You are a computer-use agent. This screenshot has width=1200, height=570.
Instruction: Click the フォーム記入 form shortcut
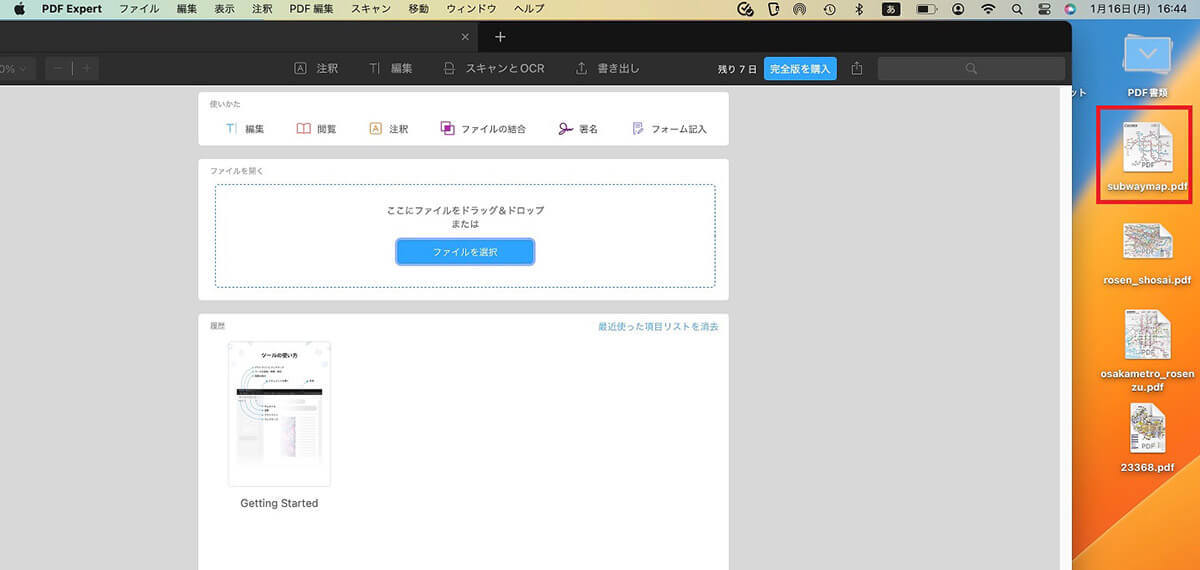(669, 129)
